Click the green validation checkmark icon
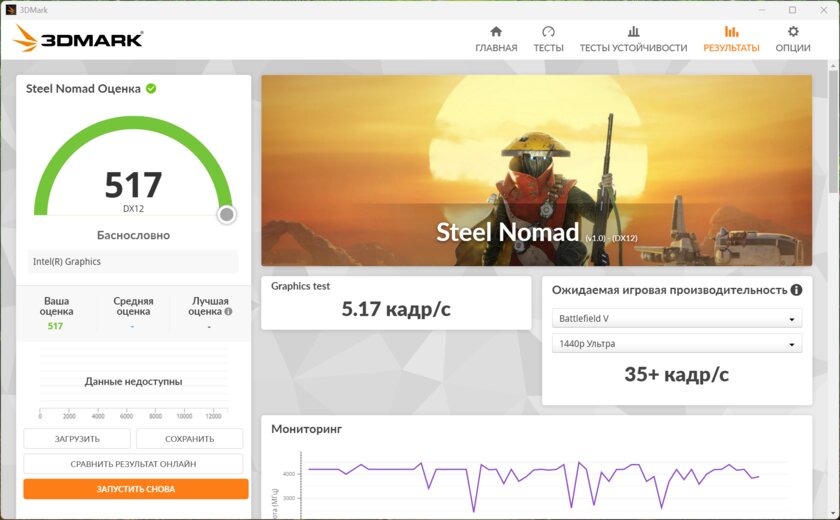Viewport: 840px width, 520px height. point(151,88)
